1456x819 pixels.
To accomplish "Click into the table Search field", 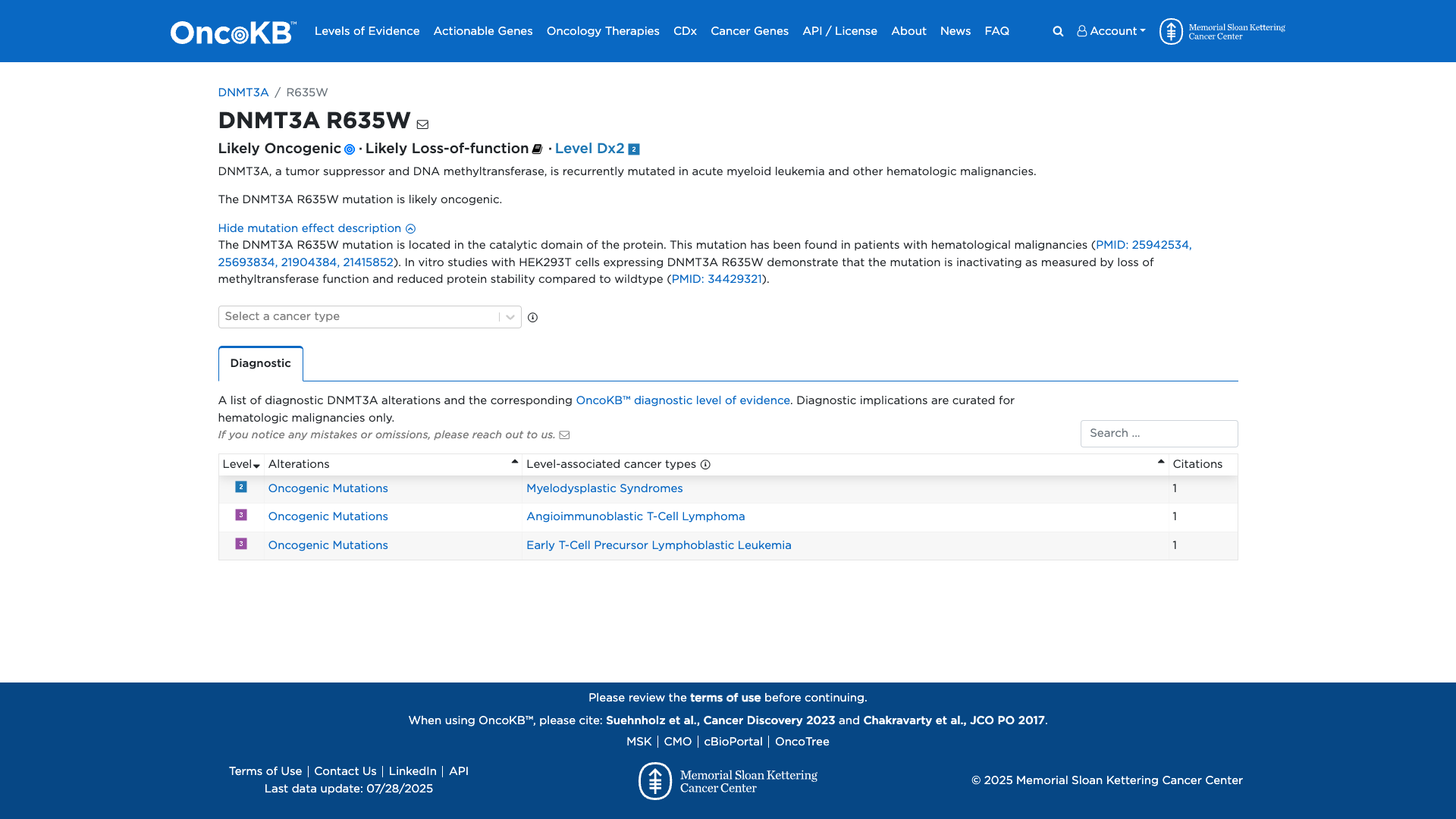I will (x=1159, y=434).
